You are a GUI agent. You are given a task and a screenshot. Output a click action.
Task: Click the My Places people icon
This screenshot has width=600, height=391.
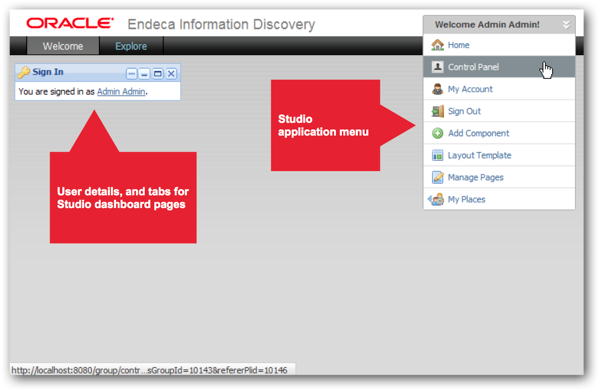tap(437, 199)
